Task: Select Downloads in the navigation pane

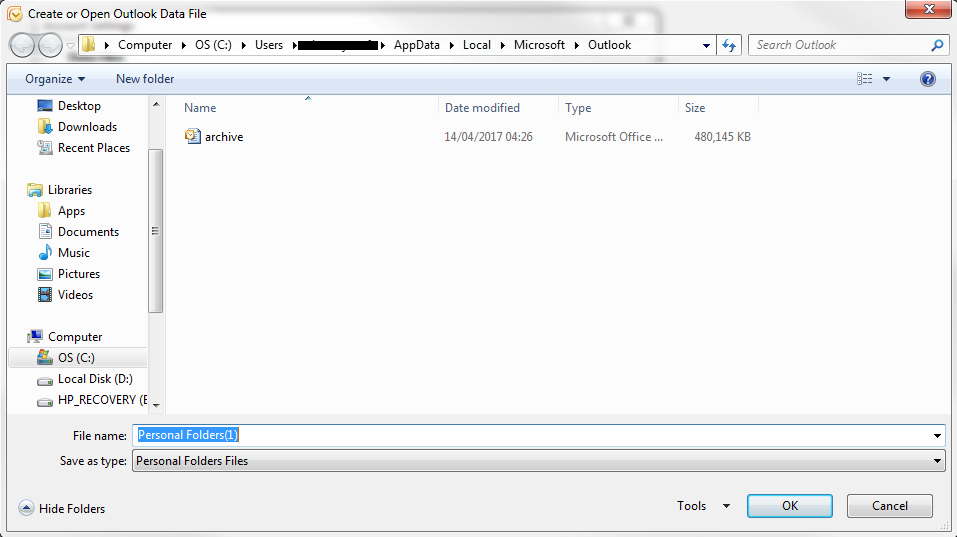Action: pyautogui.click(x=87, y=127)
